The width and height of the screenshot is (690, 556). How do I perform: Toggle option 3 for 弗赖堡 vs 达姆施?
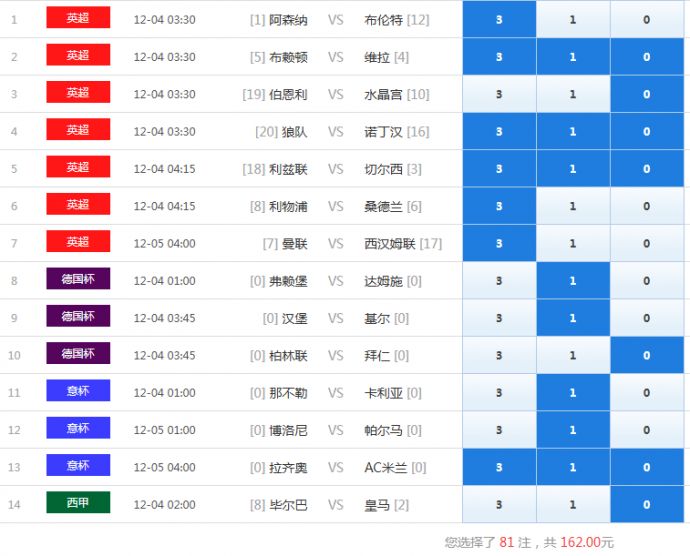499,281
